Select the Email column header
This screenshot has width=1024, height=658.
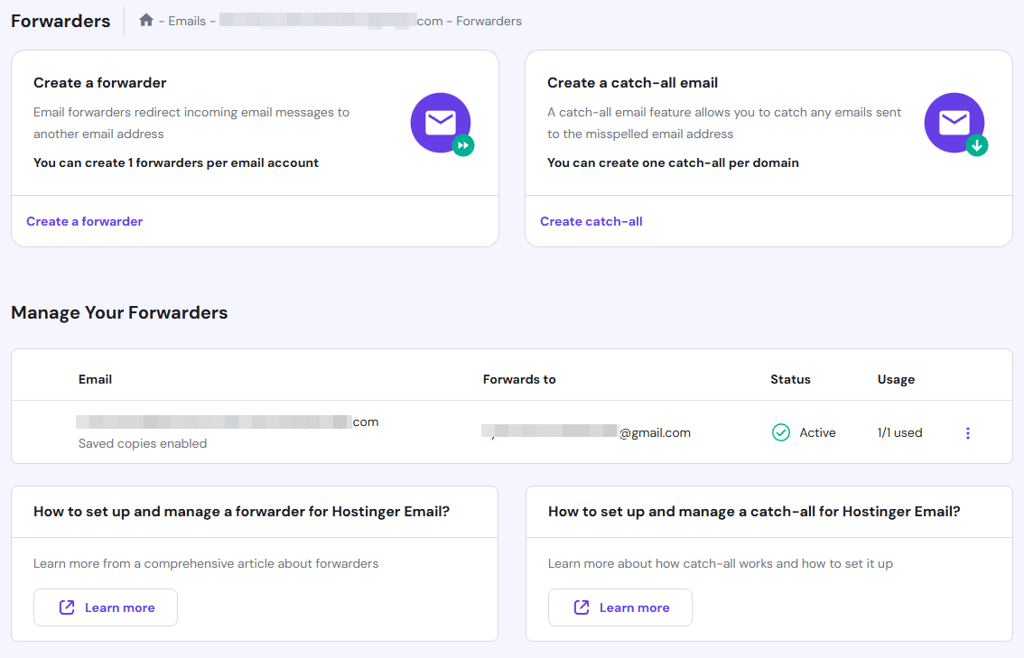click(x=95, y=379)
